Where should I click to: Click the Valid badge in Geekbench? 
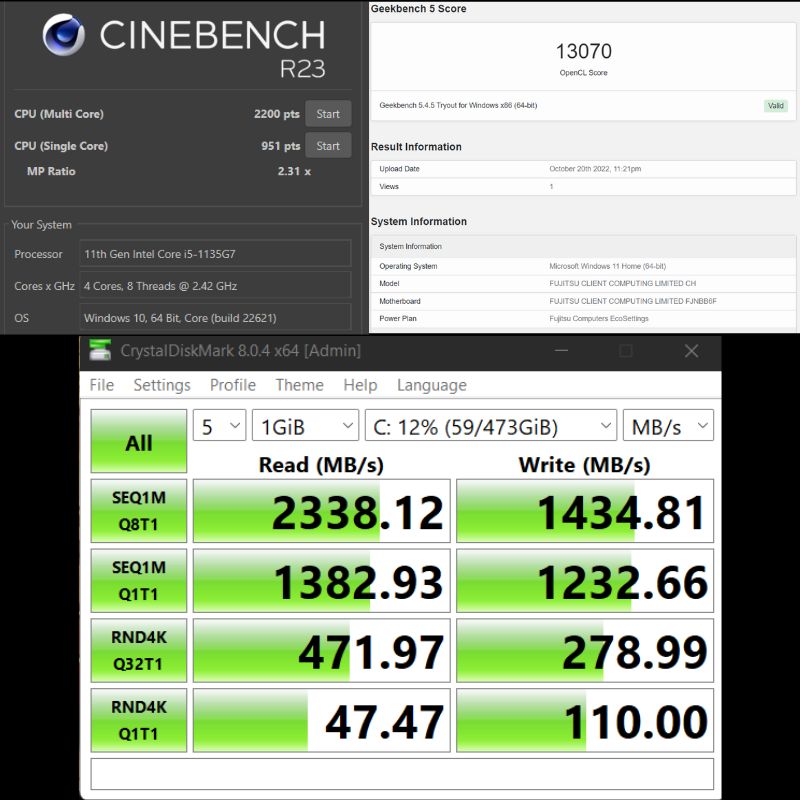[x=776, y=106]
